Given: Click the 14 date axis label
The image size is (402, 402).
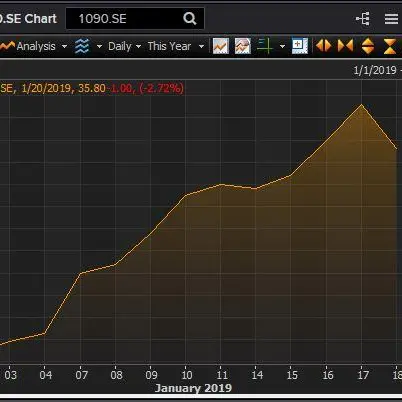Looking at the screenshot, I should [x=257, y=375].
